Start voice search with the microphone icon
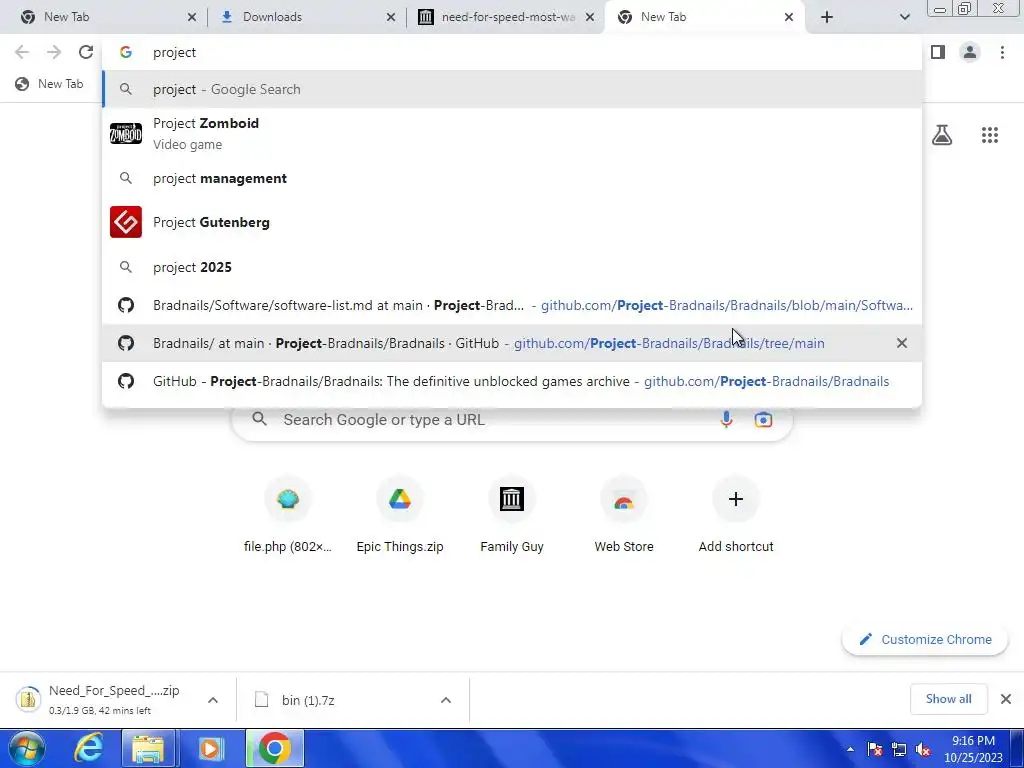 point(726,420)
